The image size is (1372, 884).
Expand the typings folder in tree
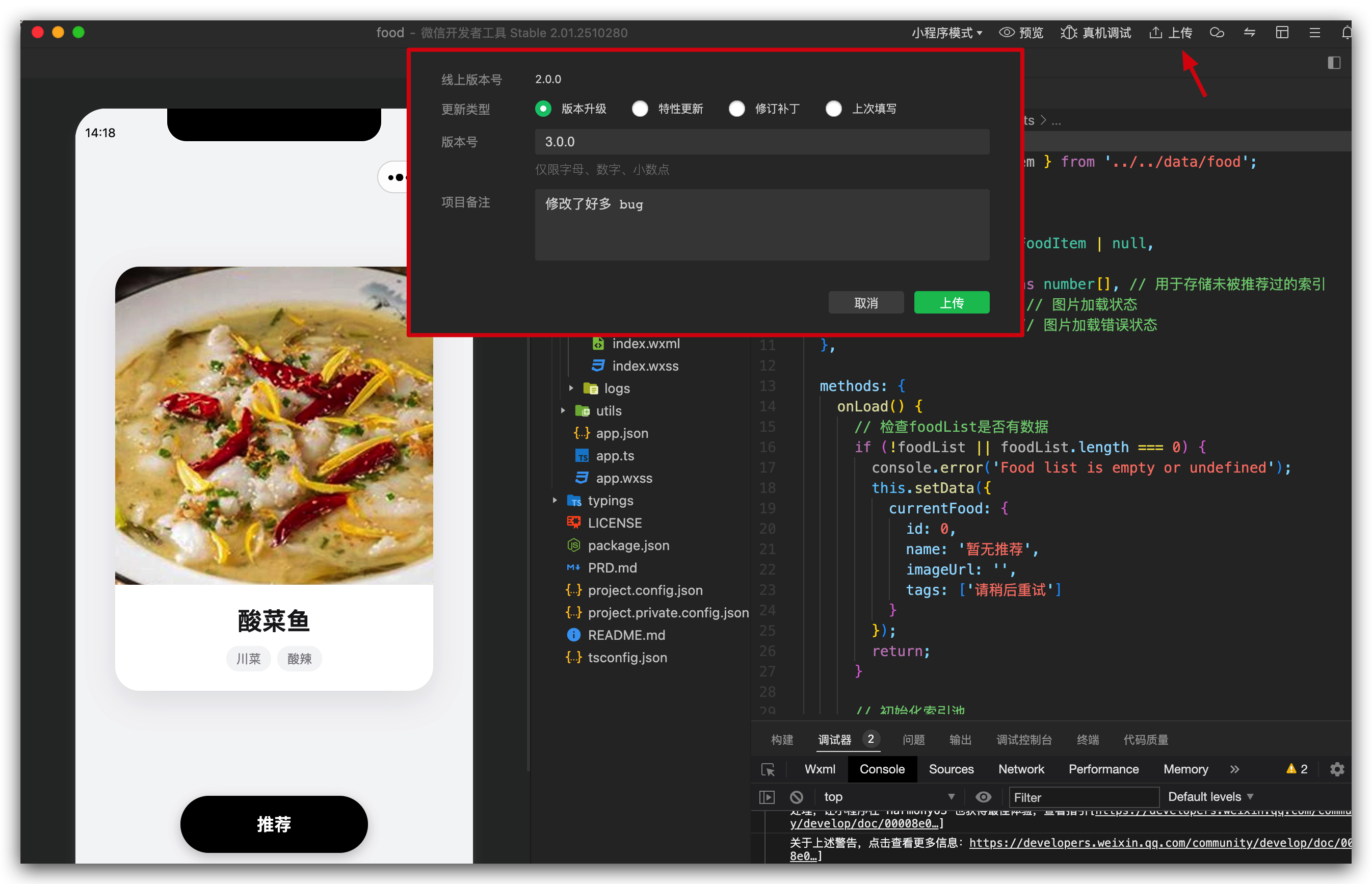(610, 501)
